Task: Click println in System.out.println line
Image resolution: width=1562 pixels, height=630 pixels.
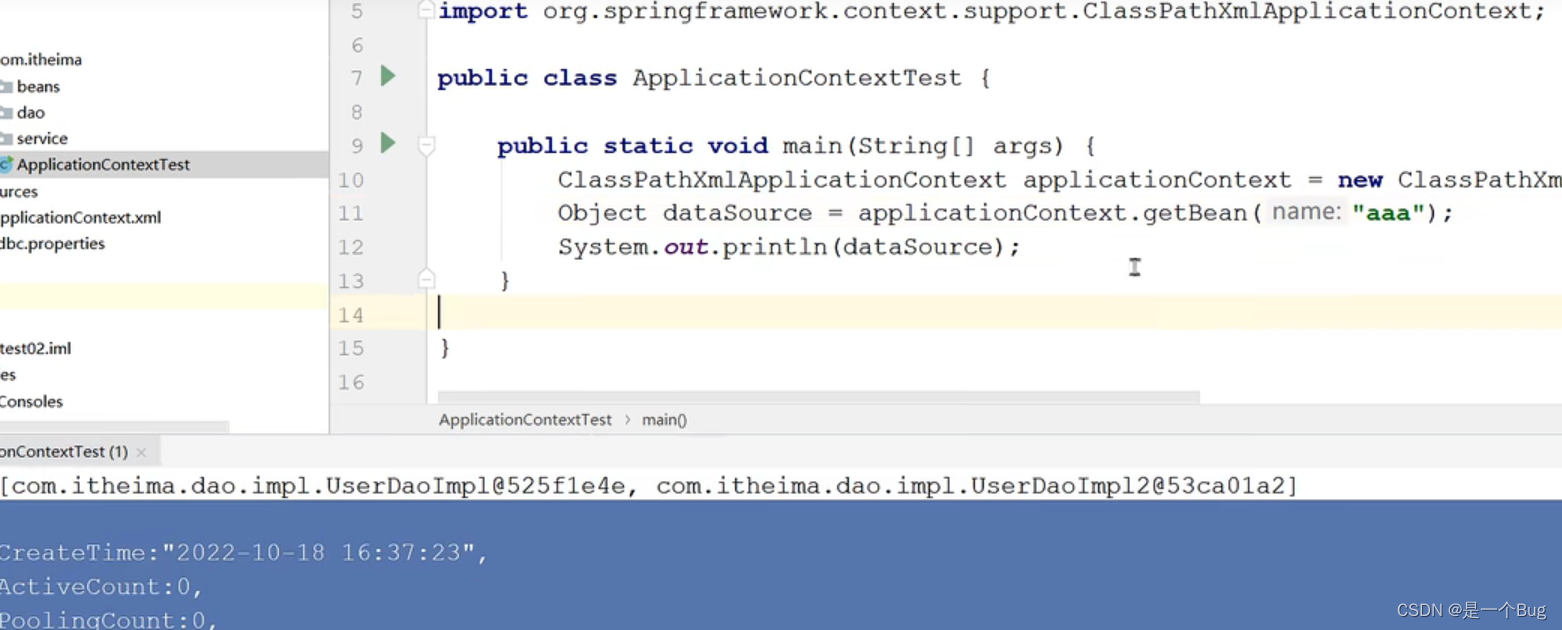Action: coord(775,247)
